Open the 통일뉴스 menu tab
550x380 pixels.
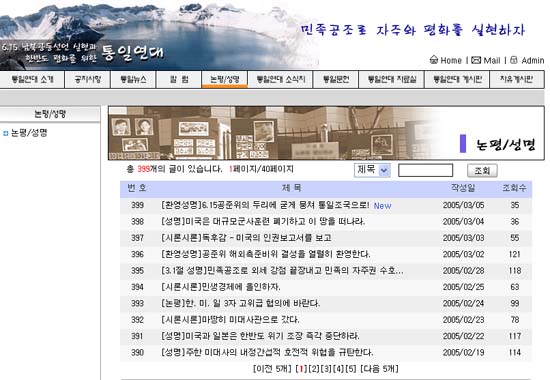[x=133, y=79]
